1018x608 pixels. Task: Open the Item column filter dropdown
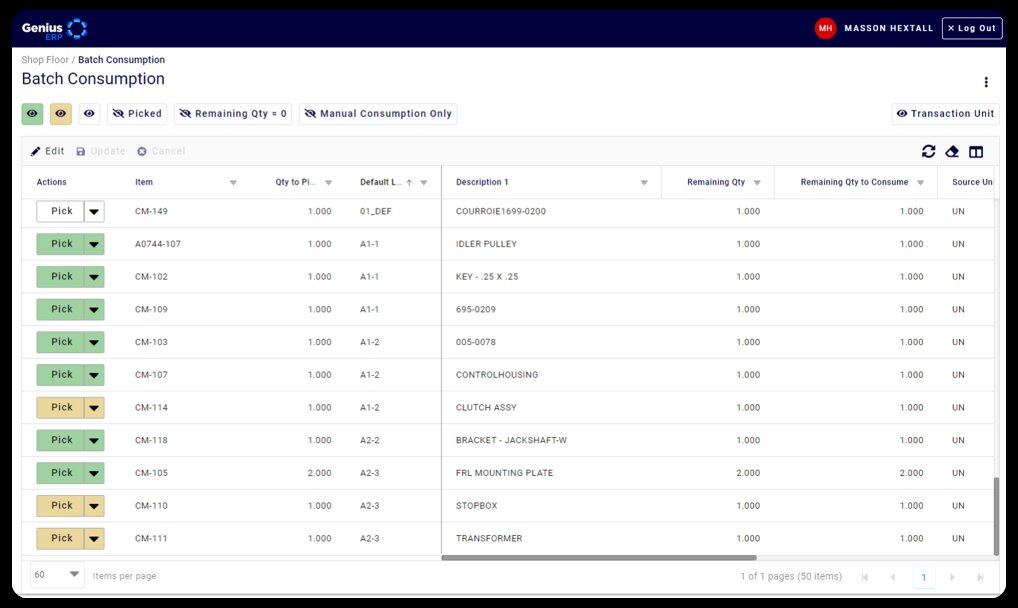(233, 183)
